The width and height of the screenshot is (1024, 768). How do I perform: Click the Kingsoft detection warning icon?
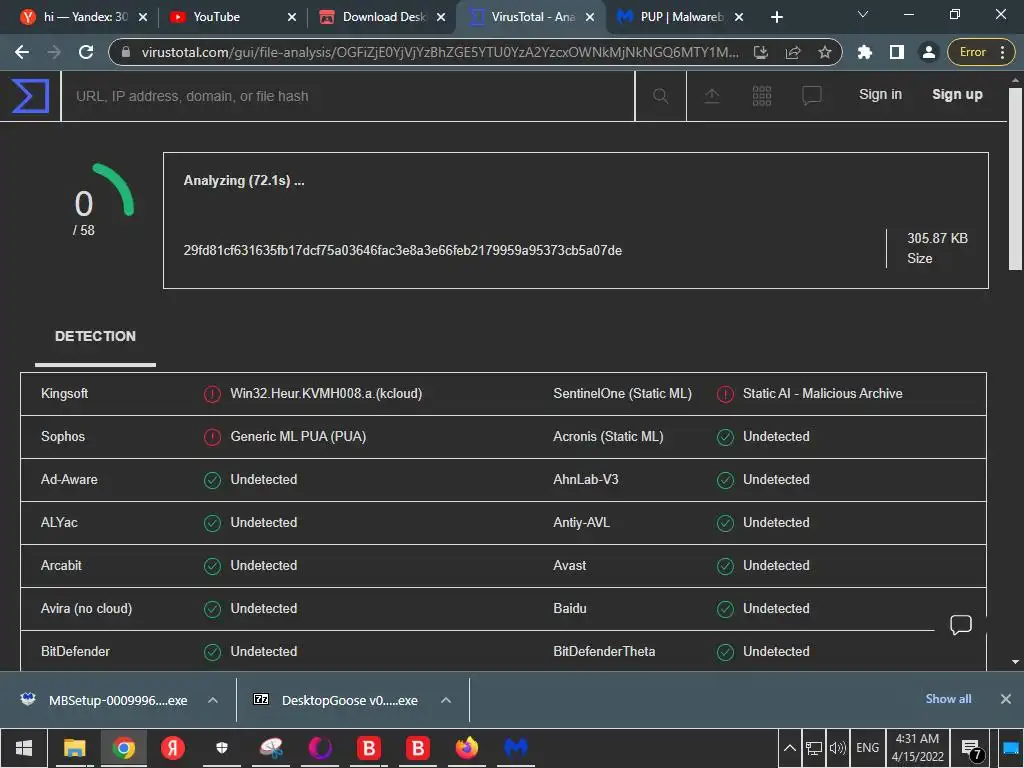(212, 394)
